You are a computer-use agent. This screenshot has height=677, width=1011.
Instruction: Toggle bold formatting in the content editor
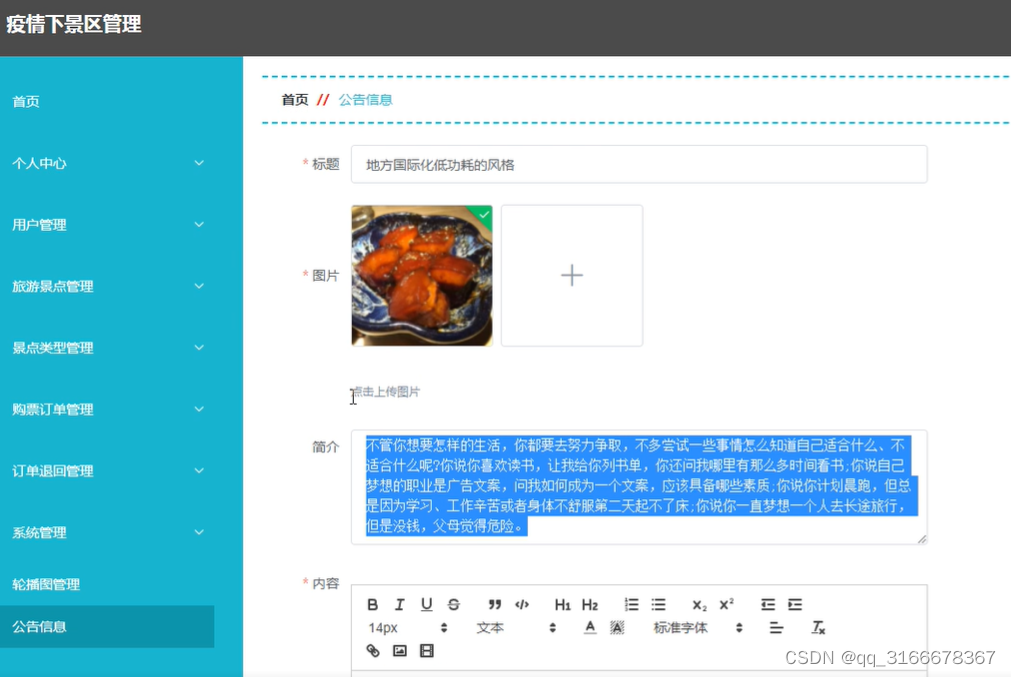coord(372,603)
